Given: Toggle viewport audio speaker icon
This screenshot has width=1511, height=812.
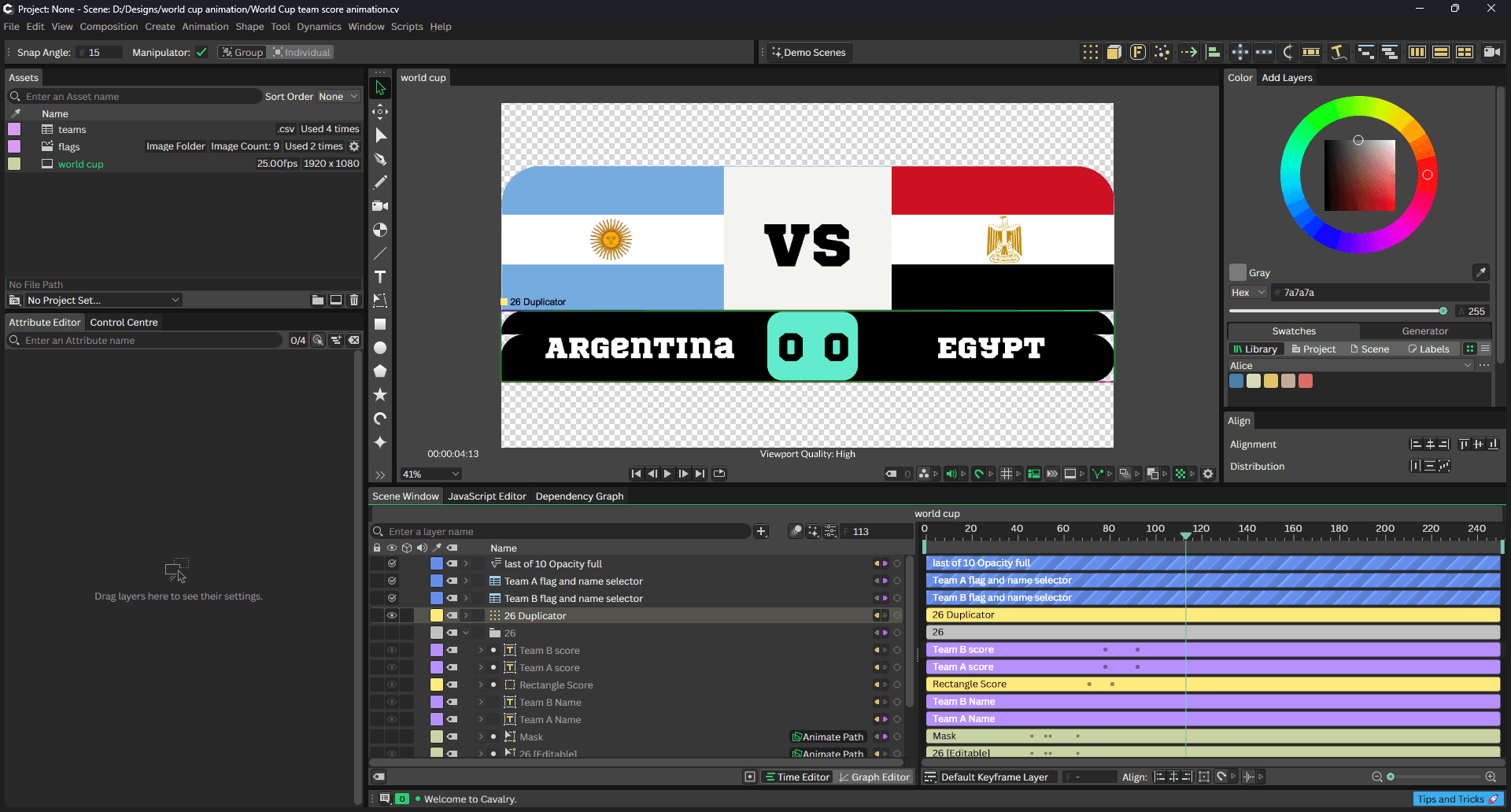Looking at the screenshot, I should tap(951, 474).
